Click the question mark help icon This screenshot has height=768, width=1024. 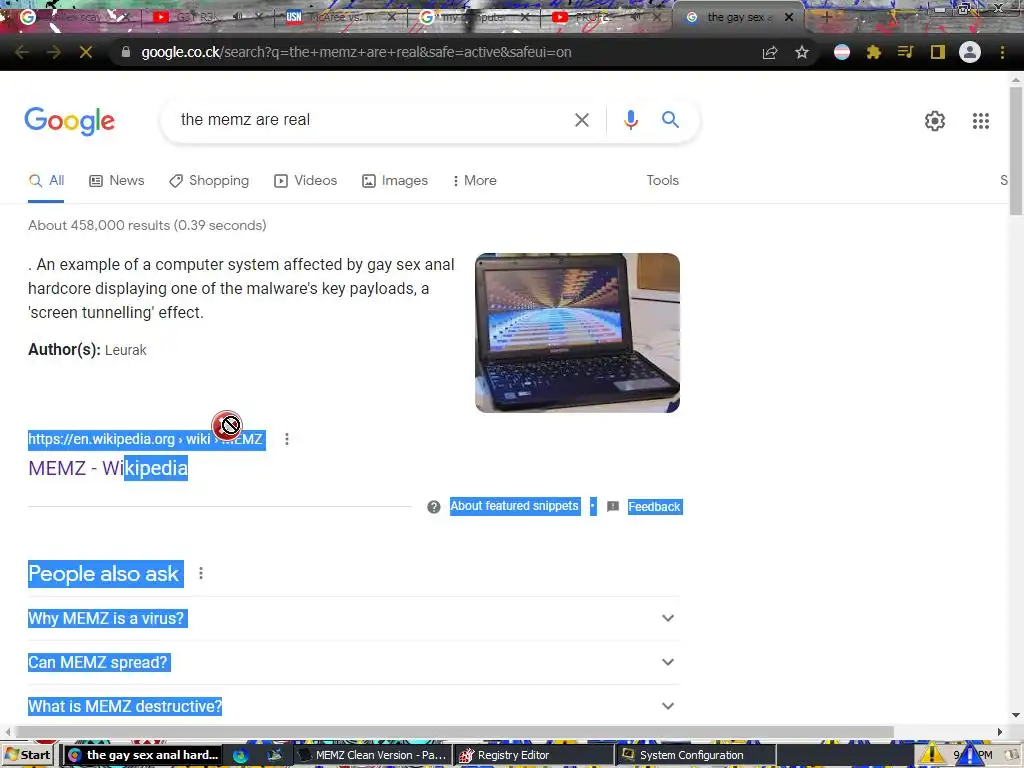[434, 507]
